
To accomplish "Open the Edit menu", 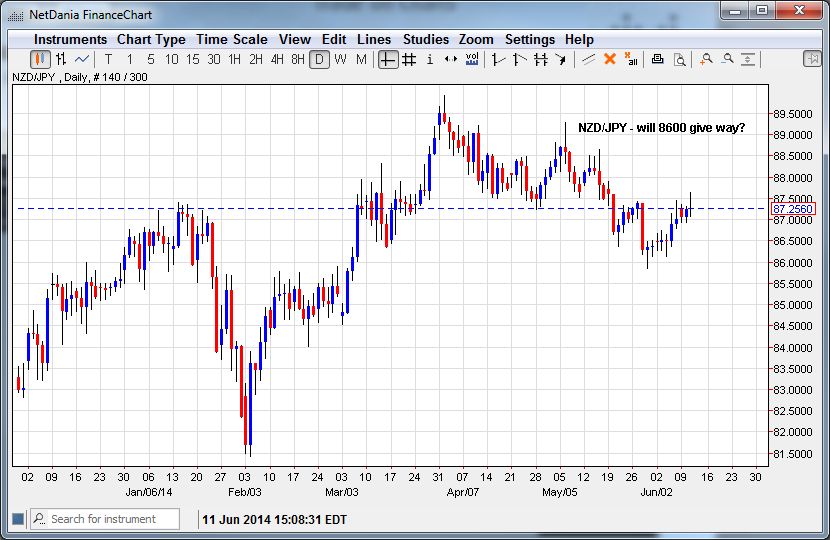I will [334, 40].
